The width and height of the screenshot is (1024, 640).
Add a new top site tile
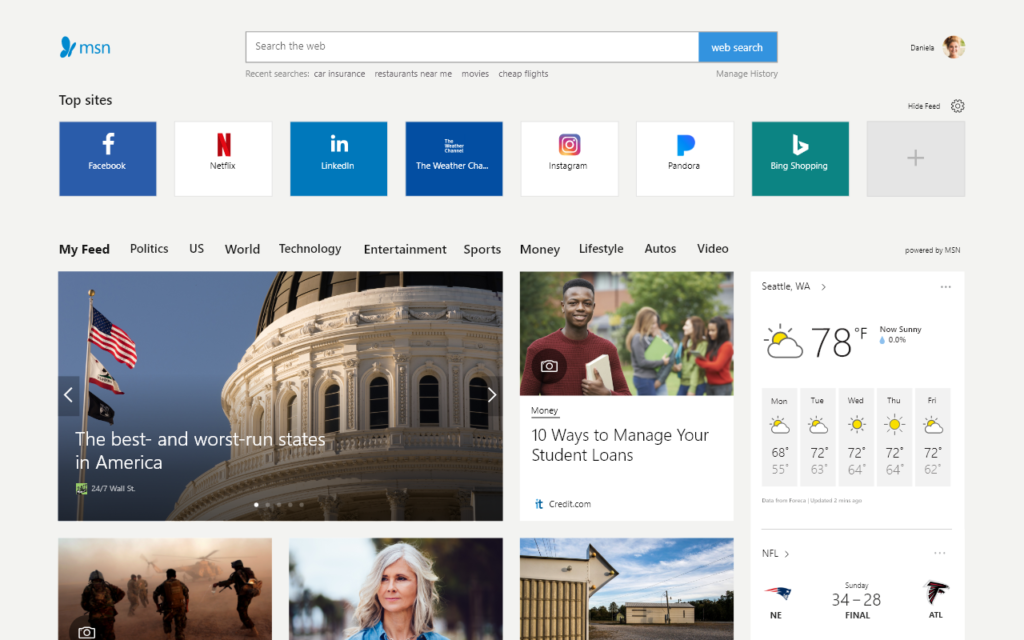coord(916,159)
